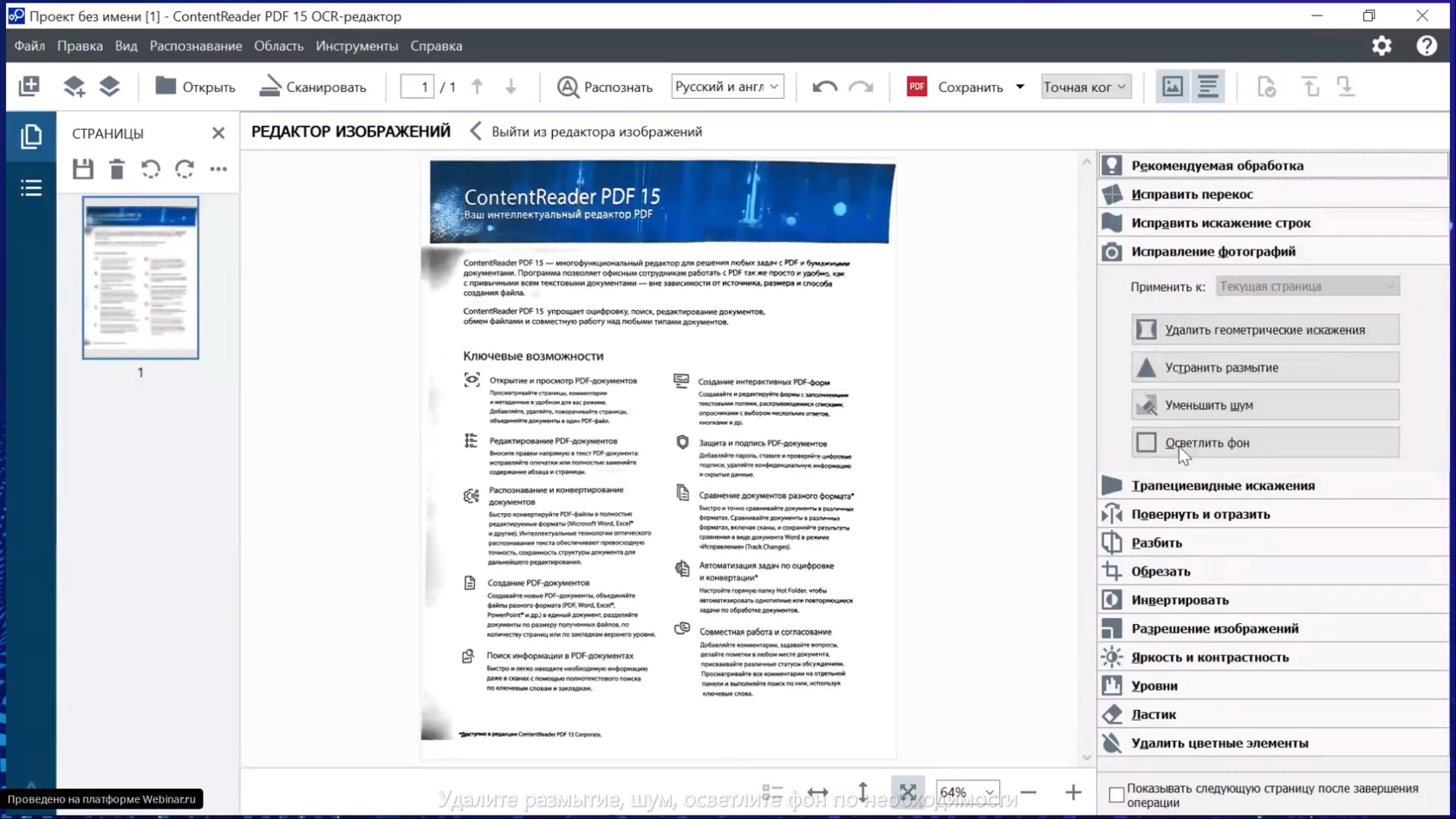The height and width of the screenshot is (819, 1456).
Task: Click Уменьшить шум button
Action: [x=1264, y=405]
